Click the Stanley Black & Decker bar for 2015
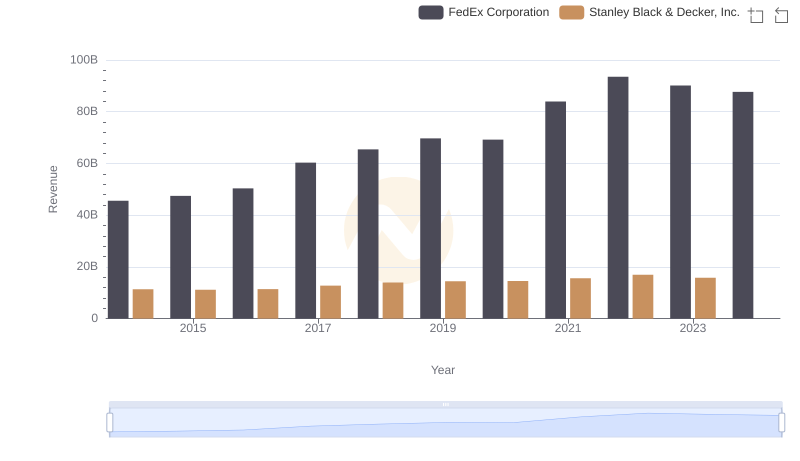This screenshot has height=461, width=800. (x=206, y=304)
